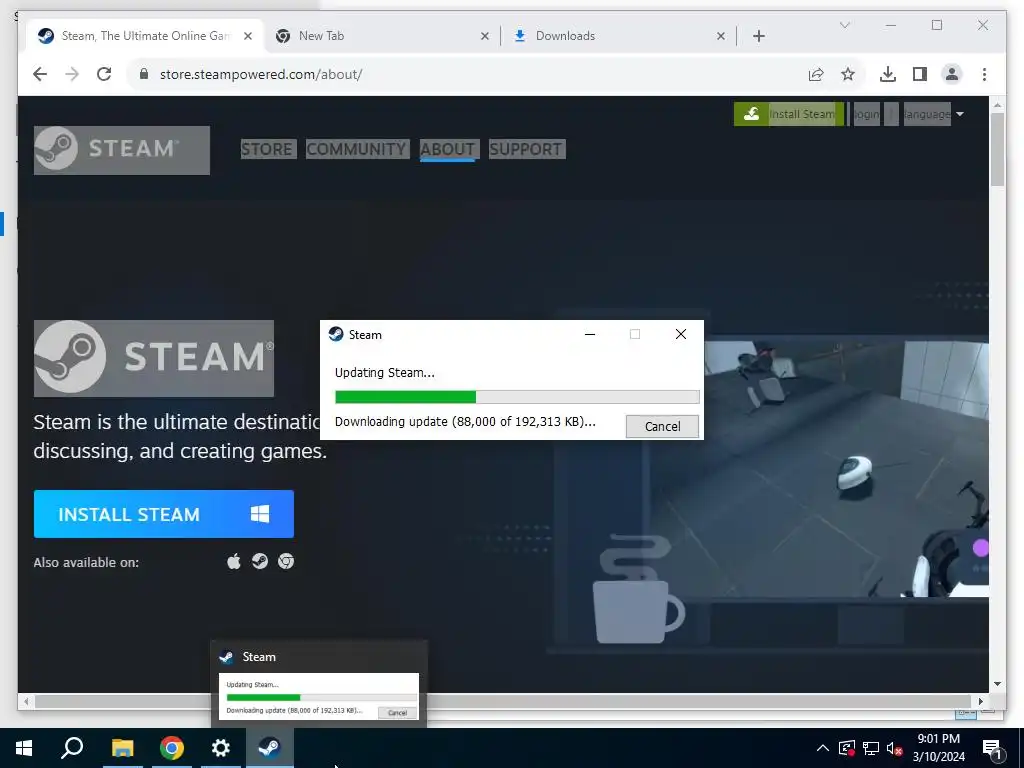Click the large blue INSTALL STEAM button
Screen dimensions: 1024x768
[x=164, y=514]
